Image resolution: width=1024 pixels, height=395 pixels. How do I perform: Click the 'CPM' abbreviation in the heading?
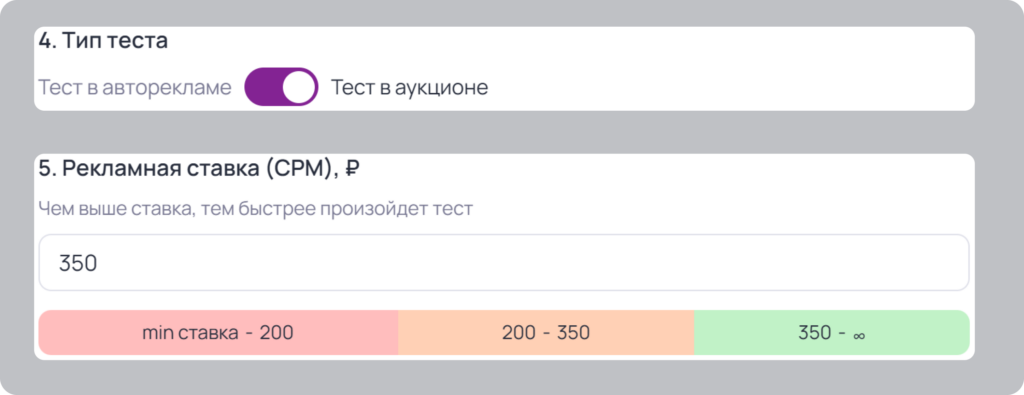click(x=298, y=169)
